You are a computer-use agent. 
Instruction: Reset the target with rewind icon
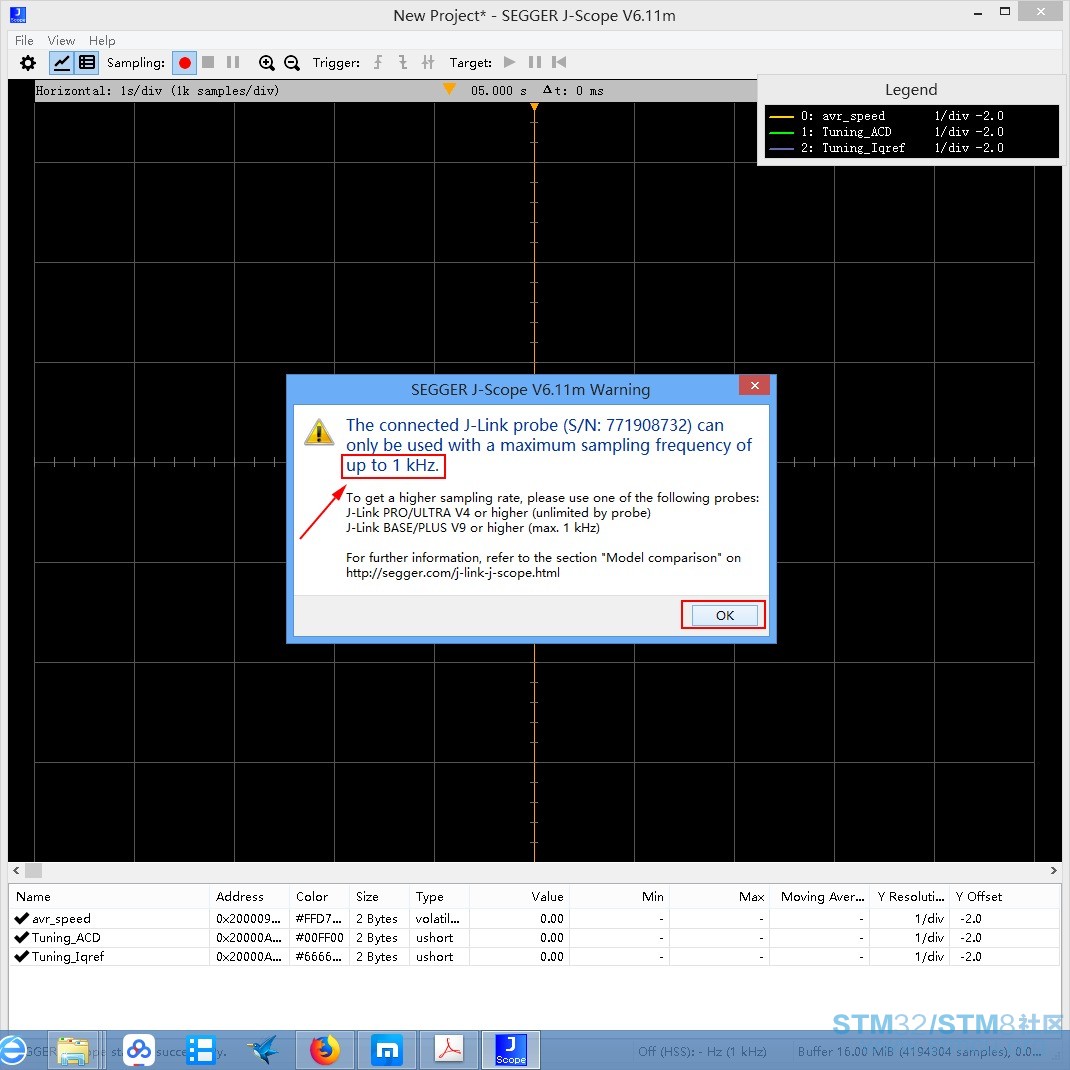tap(559, 62)
